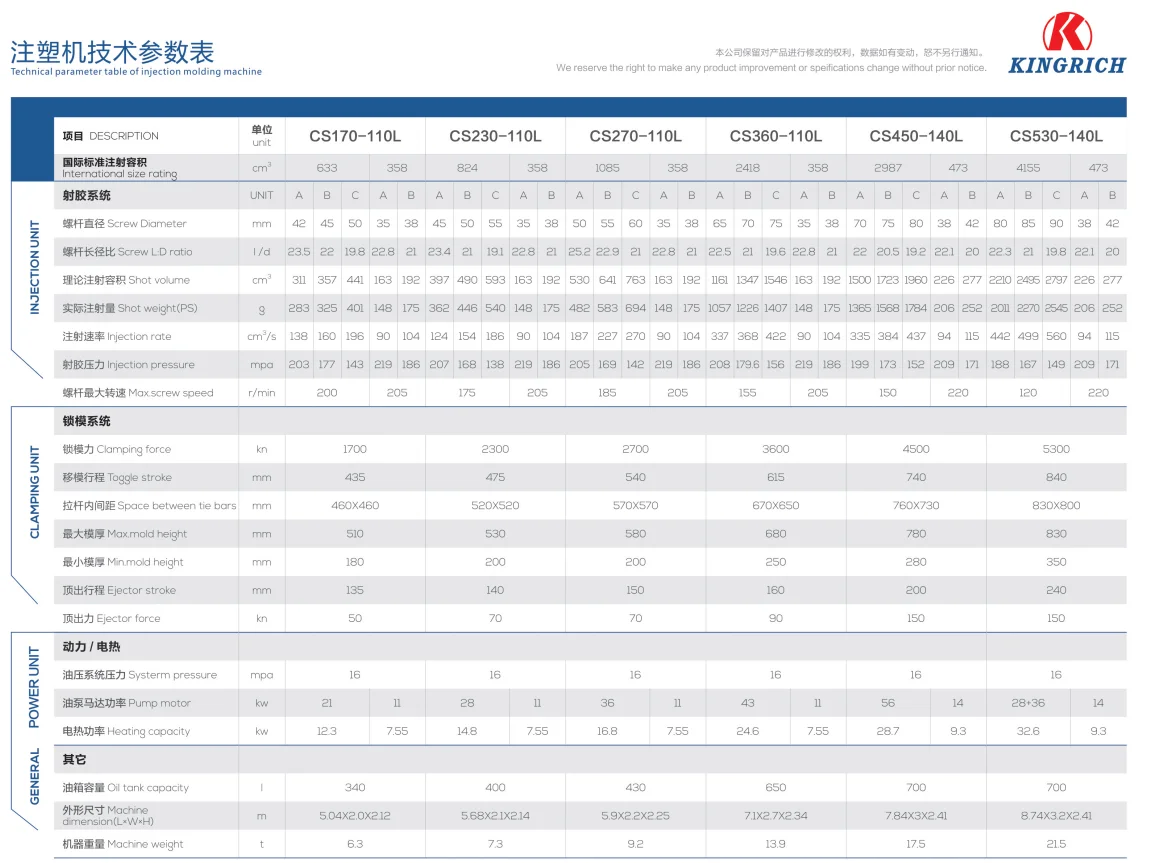The width and height of the screenshot is (1174, 863).
Task: Select the Injection pressure row label
Action: [x=128, y=365]
